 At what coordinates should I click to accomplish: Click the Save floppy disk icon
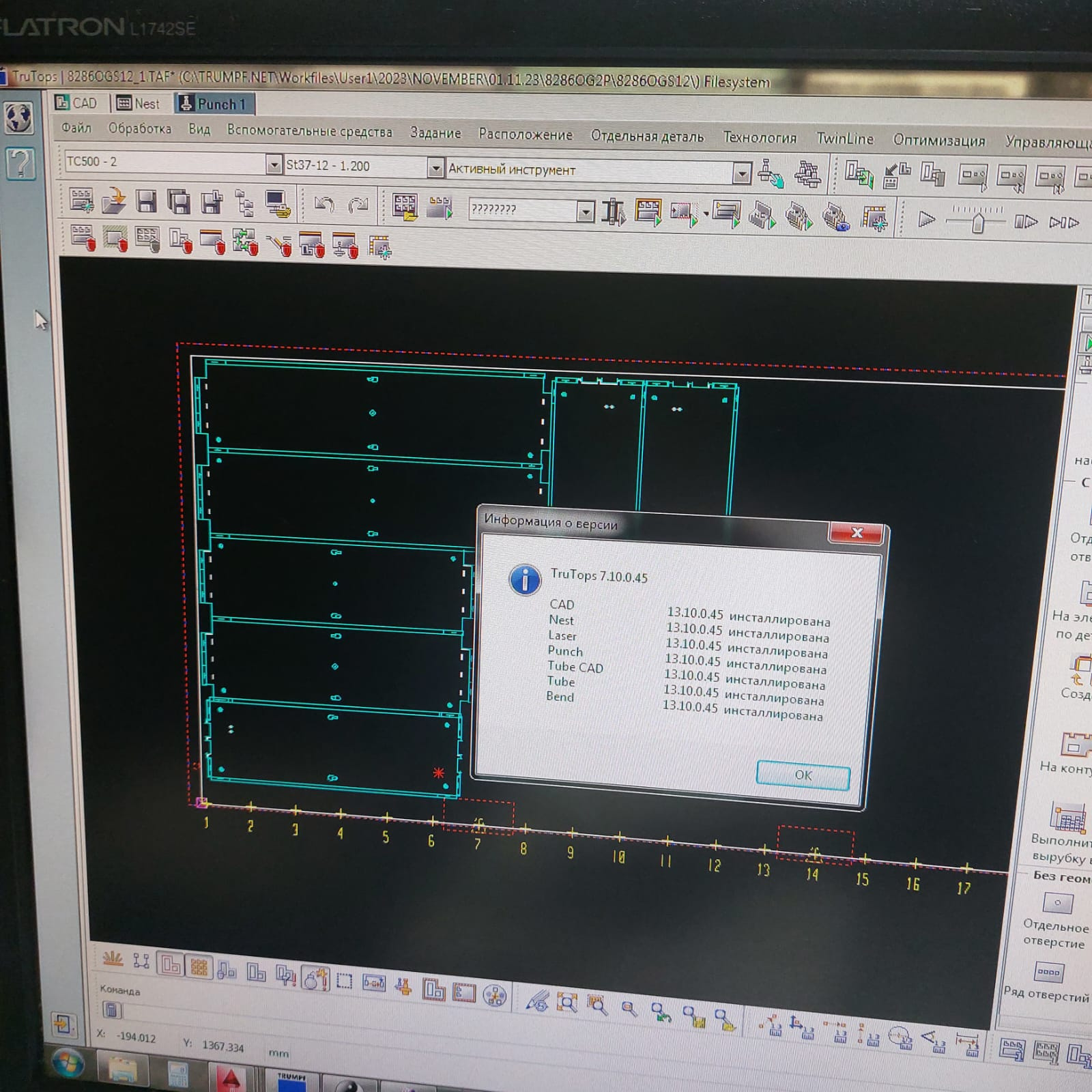click(x=146, y=202)
